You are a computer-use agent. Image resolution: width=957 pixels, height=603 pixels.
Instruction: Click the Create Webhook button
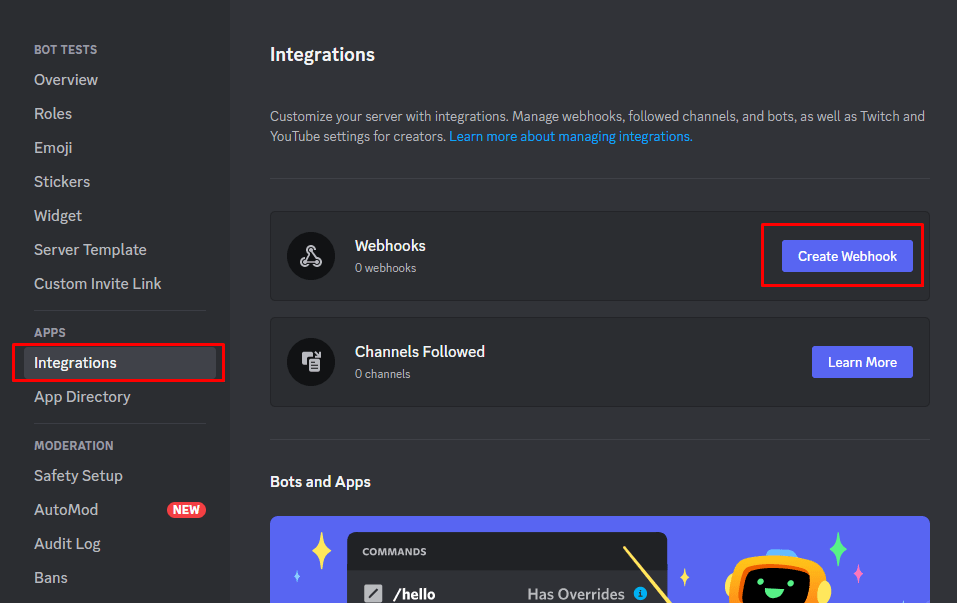(x=846, y=256)
